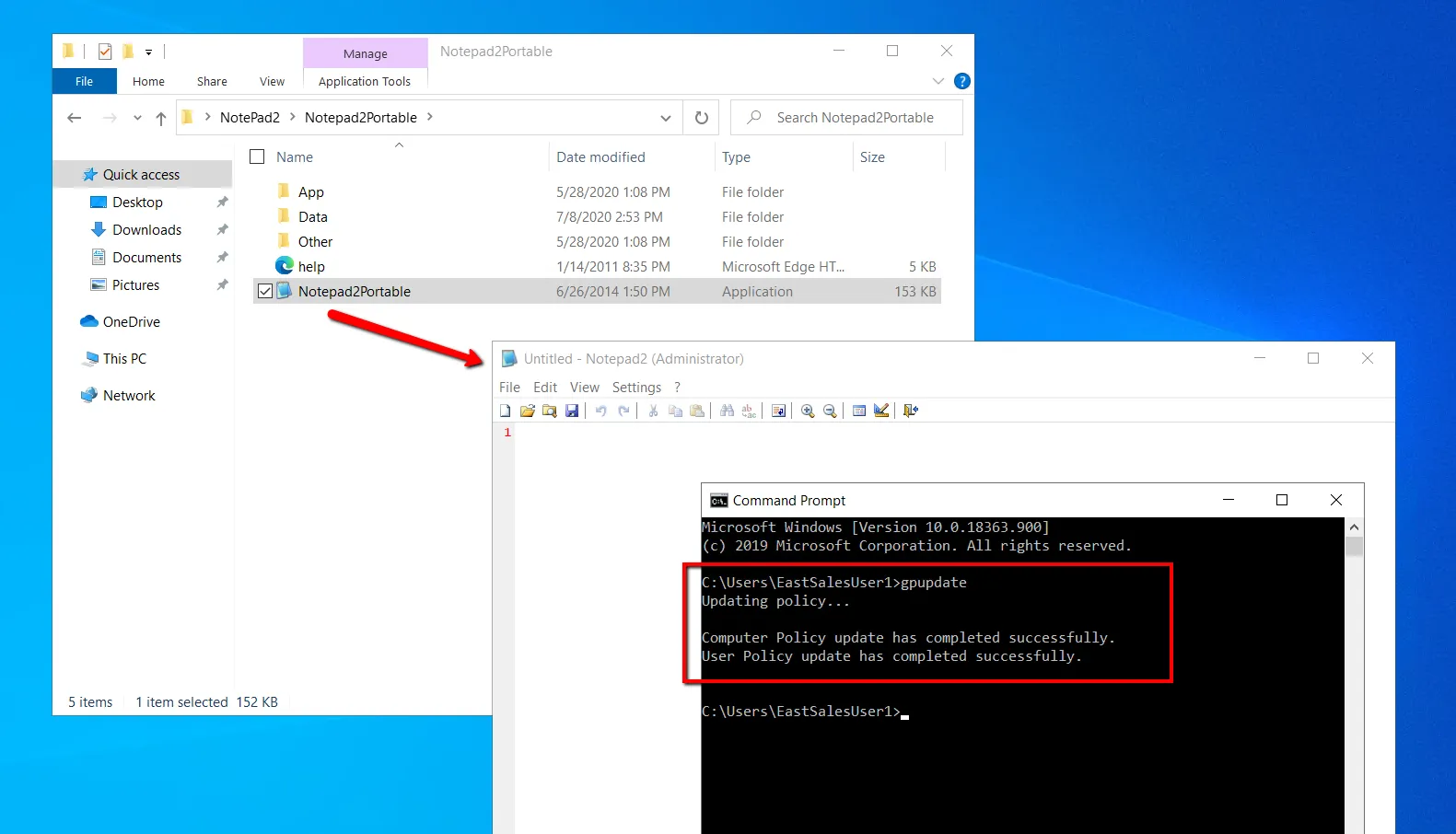Expand the address bar history dropdown
This screenshot has height=834, width=1456.
point(665,118)
